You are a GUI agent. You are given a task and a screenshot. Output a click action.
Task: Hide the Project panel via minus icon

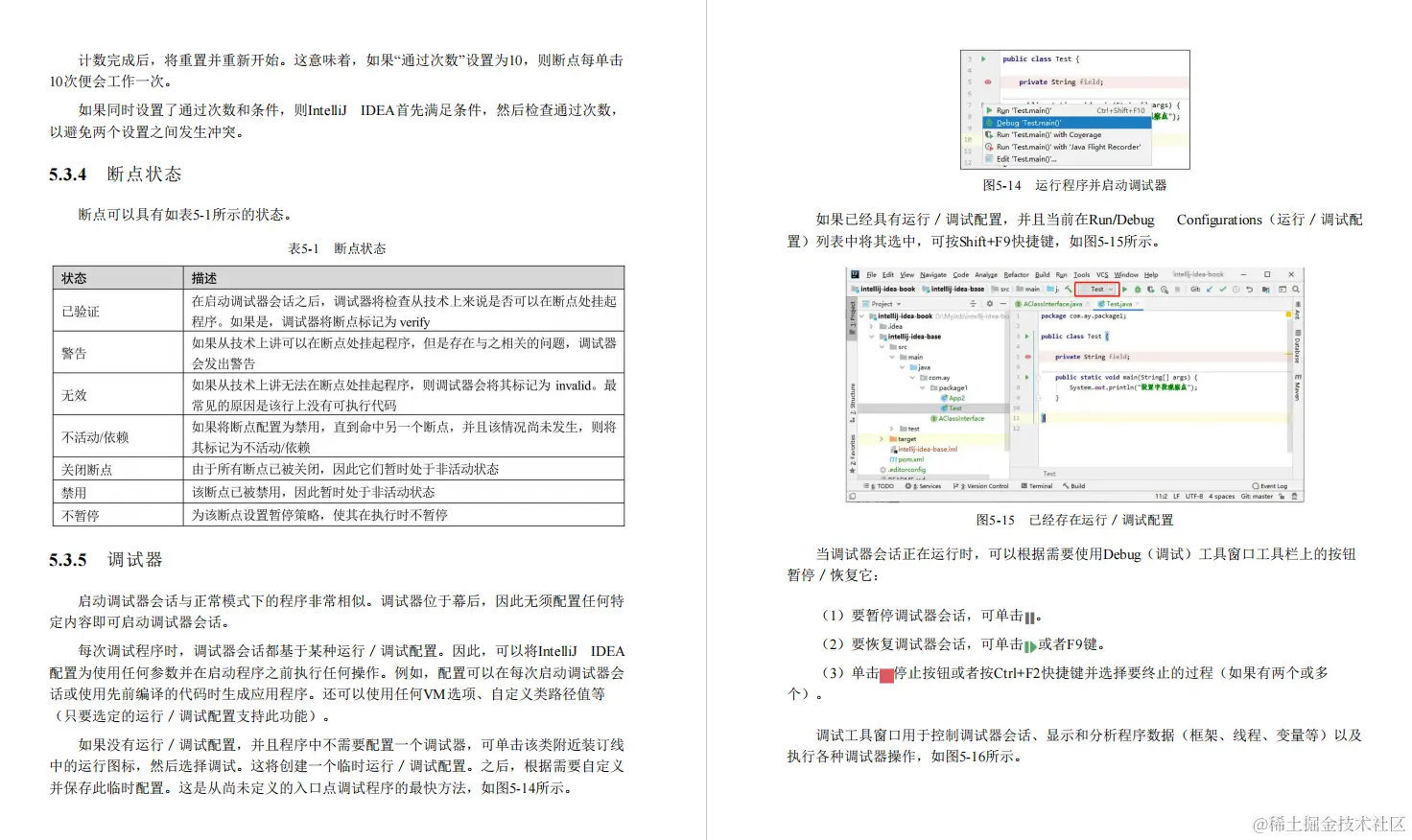click(x=1003, y=304)
